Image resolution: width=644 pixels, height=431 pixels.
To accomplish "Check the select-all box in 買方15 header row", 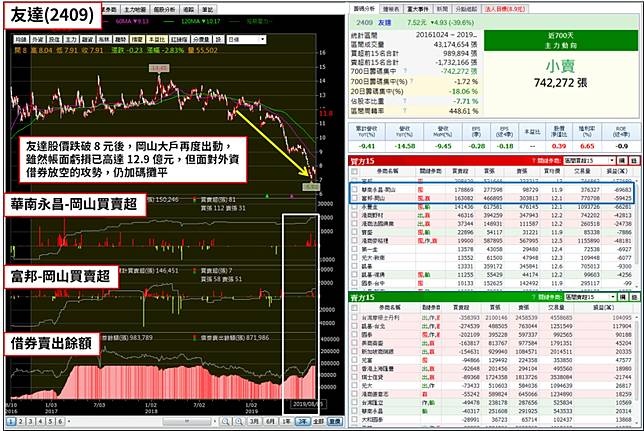I will pyautogui.click(x=354, y=171).
